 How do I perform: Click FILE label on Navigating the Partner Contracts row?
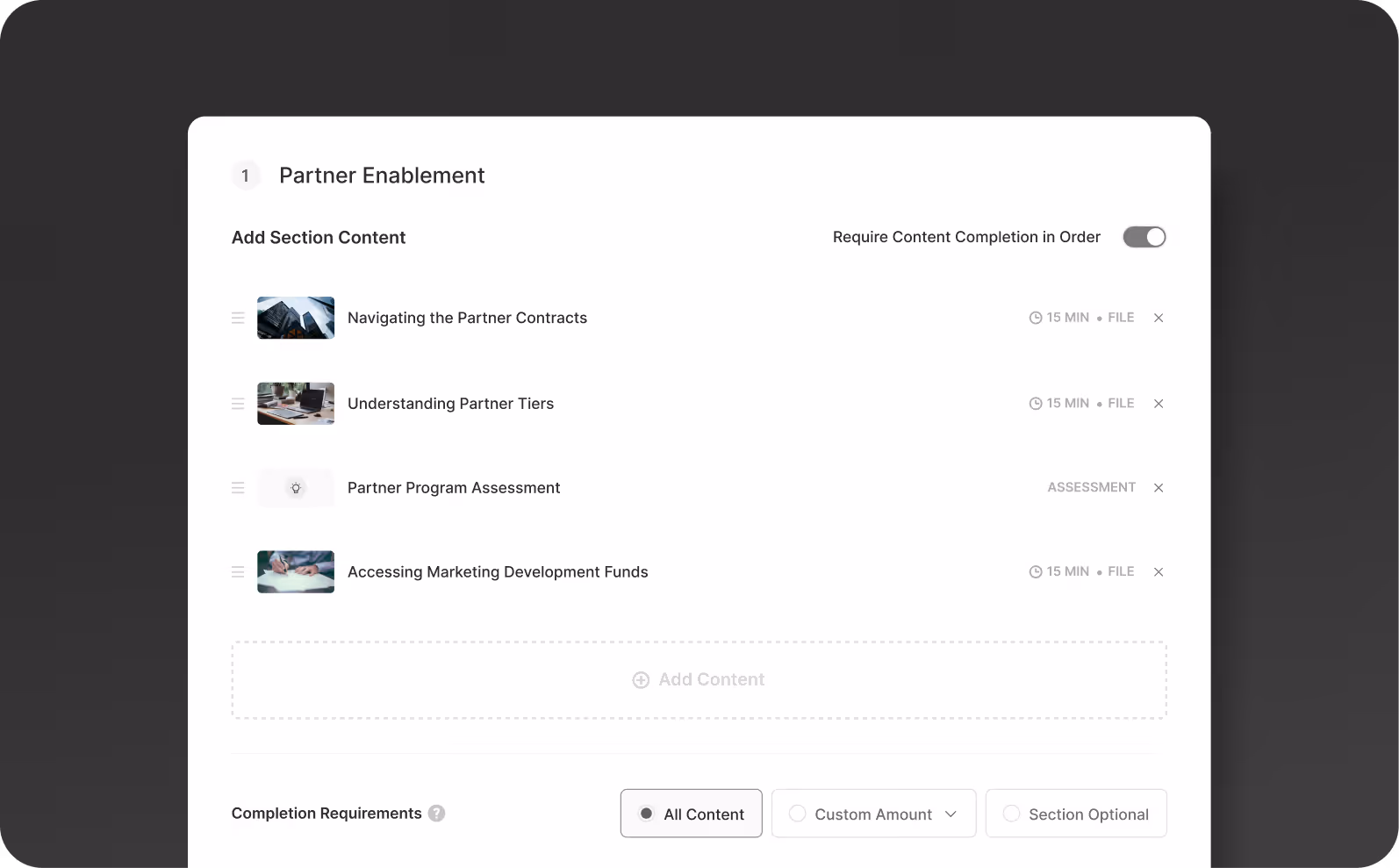coord(1121,318)
